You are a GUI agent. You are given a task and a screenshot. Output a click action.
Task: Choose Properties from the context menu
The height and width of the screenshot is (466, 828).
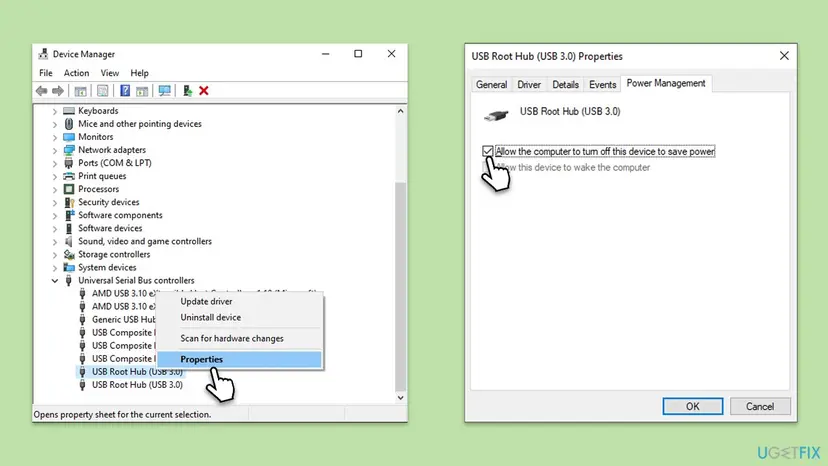(x=239, y=359)
